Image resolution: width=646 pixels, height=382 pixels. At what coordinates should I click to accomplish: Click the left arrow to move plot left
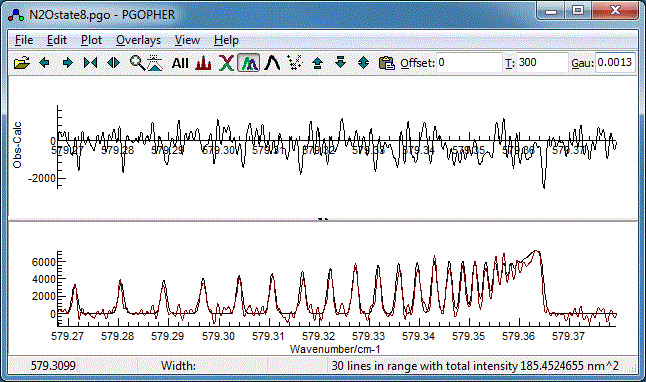point(44,63)
